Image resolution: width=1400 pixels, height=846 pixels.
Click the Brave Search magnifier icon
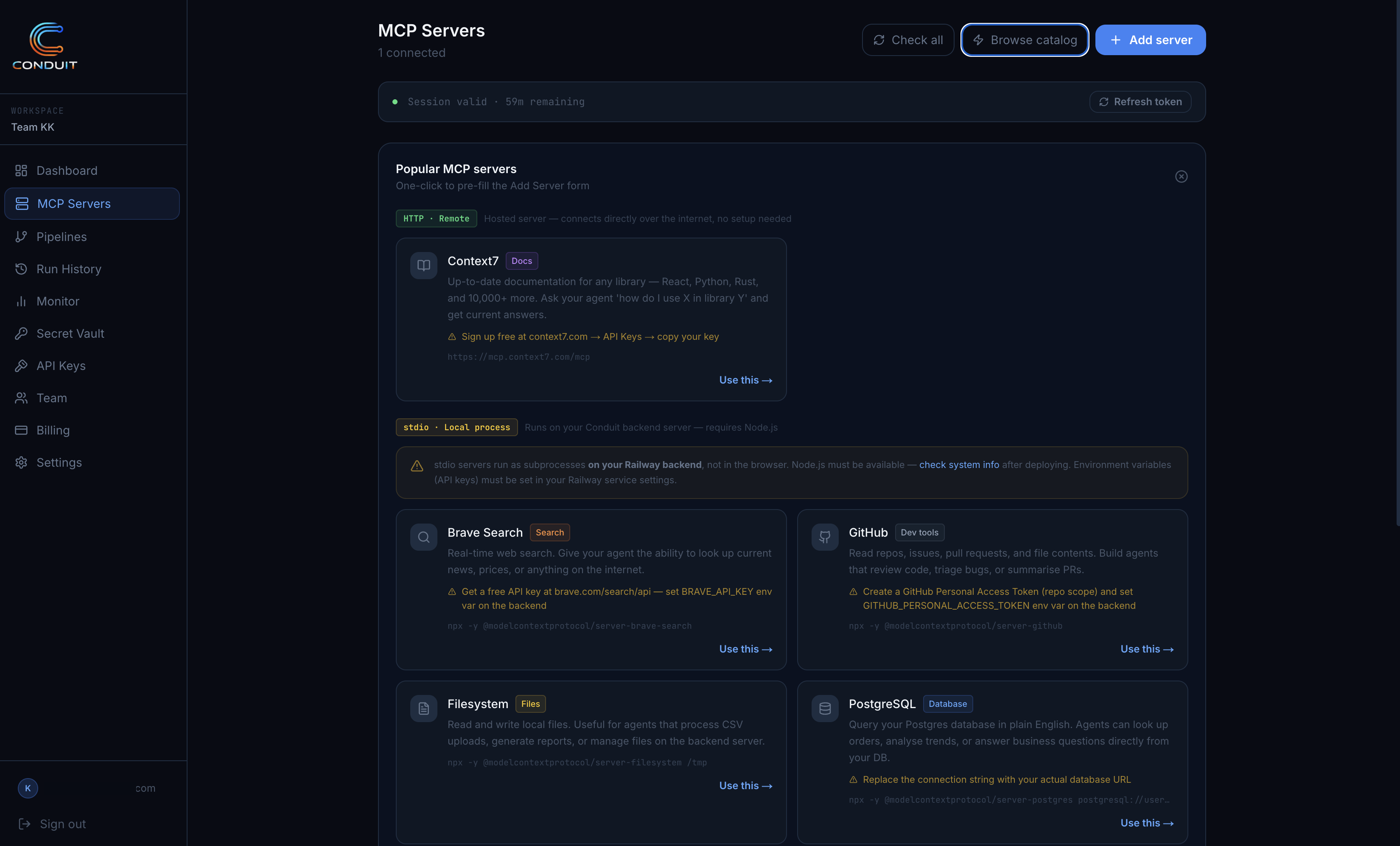click(x=423, y=537)
